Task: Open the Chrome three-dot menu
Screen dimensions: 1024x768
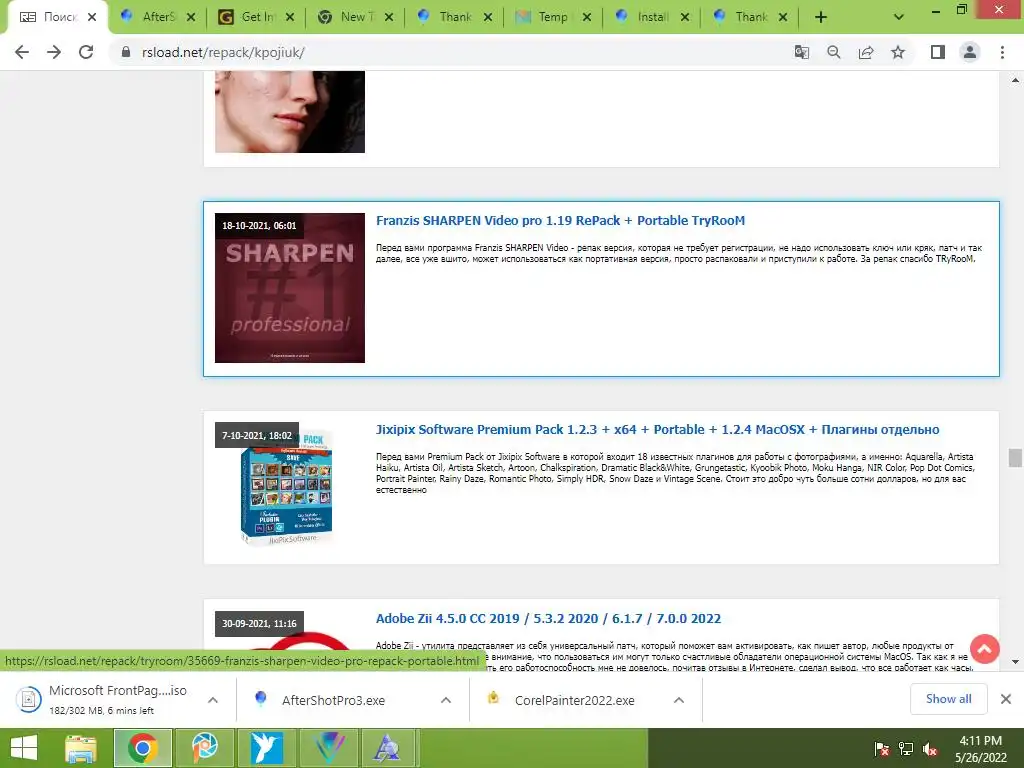Action: pyautogui.click(x=1002, y=52)
